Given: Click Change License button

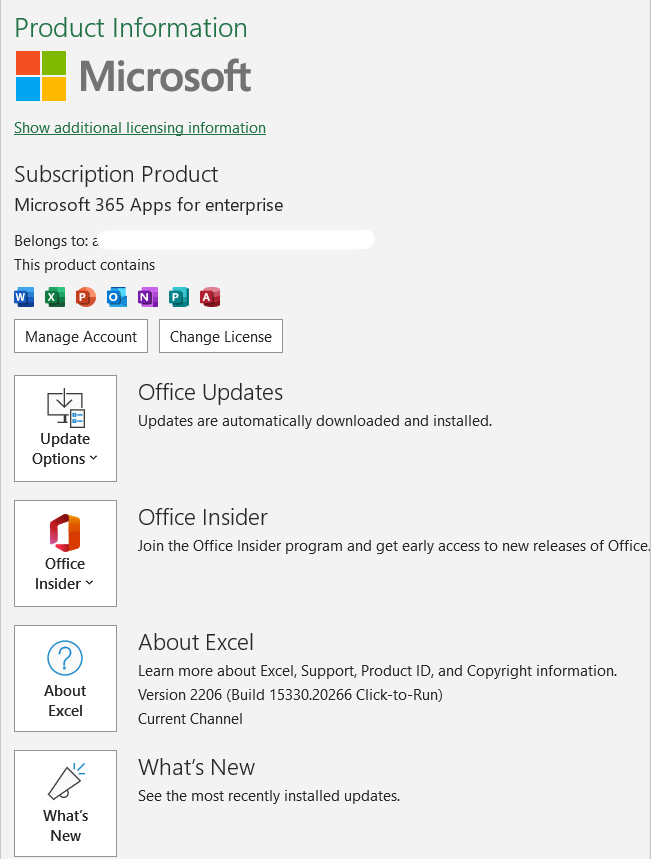Looking at the screenshot, I should coord(221,336).
